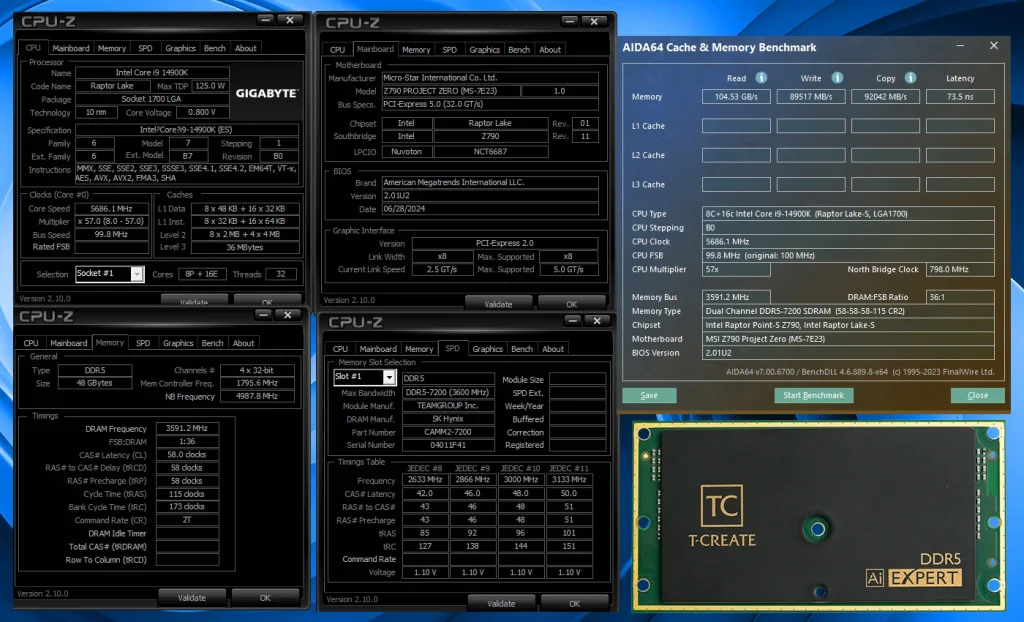This screenshot has width=1024, height=622.
Task: Click Save button in AIDA64 benchmark
Action: (x=649, y=395)
